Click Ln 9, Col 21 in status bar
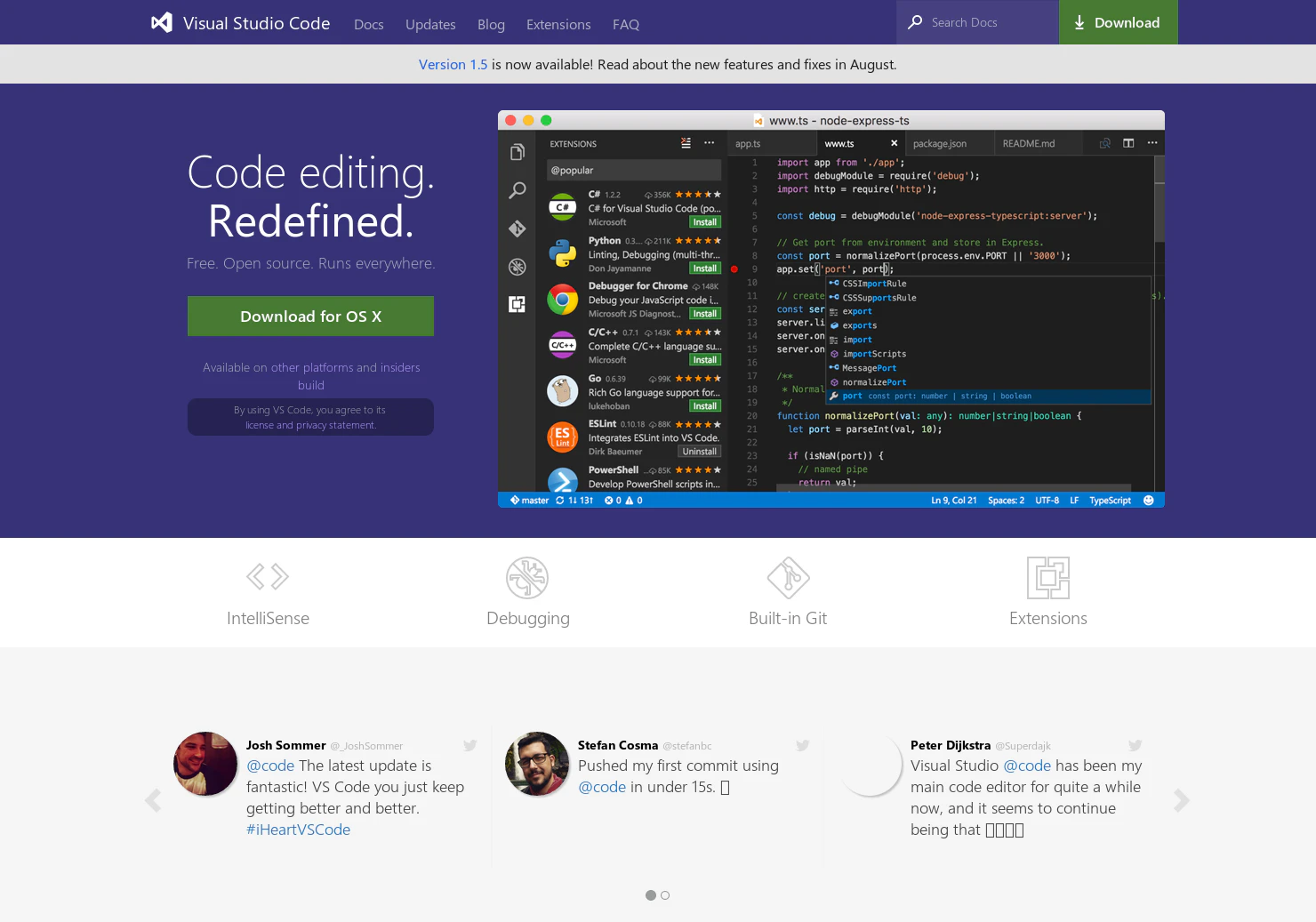Viewport: 1316px width, 922px height. (x=953, y=501)
